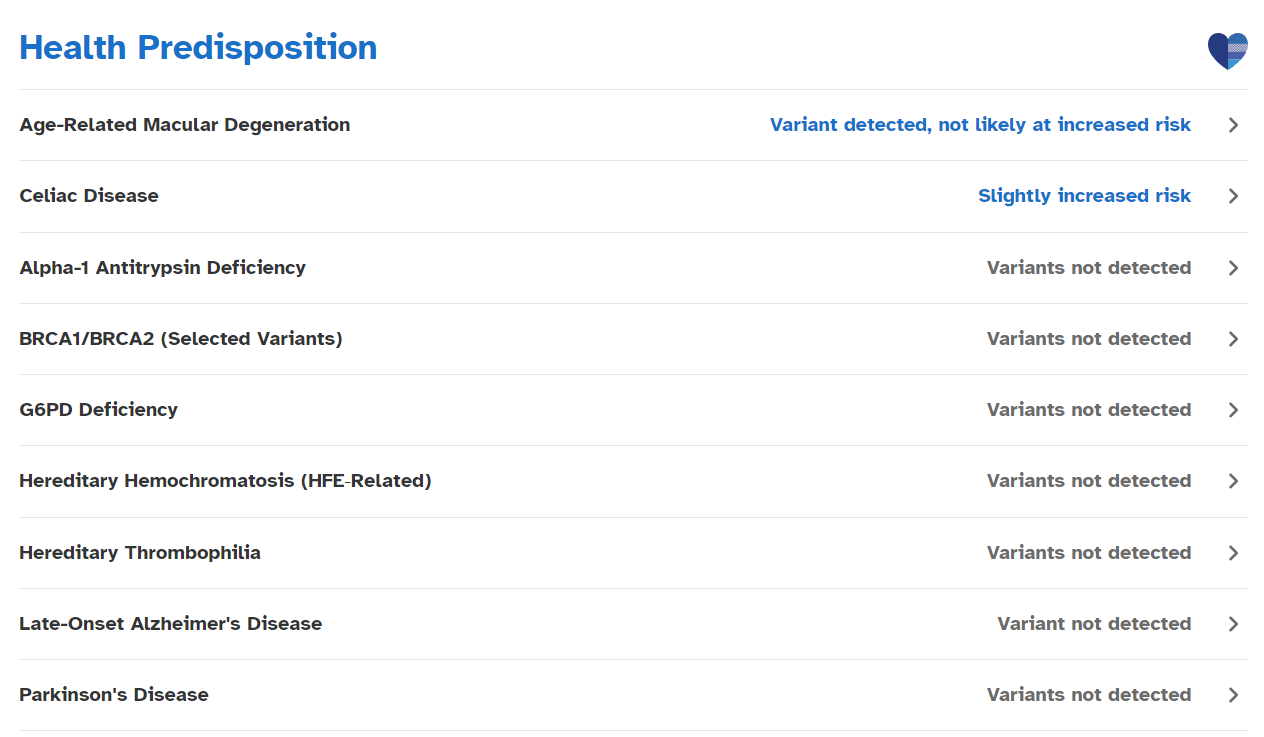Click BRCA1/BRCA2 (Selected Variants) title

[x=181, y=339]
